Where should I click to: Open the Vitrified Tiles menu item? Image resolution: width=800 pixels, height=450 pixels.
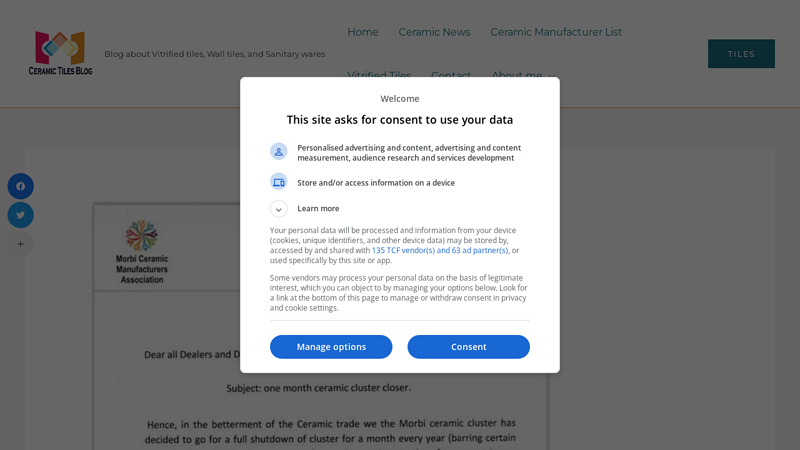379,75
